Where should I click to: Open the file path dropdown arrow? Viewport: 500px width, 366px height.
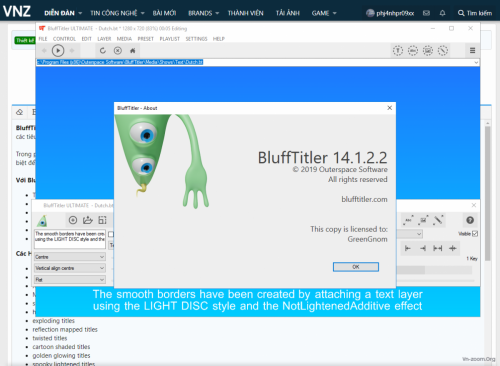point(476,62)
